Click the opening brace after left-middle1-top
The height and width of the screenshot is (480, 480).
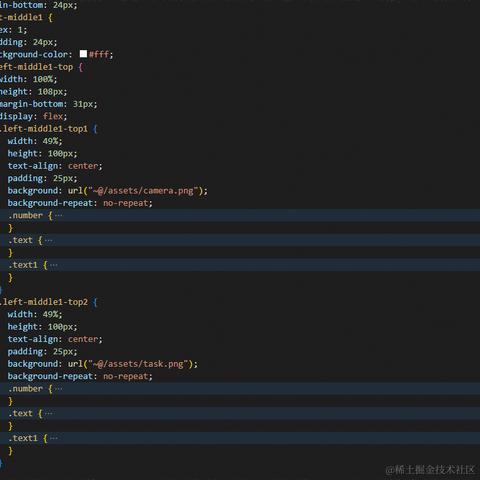click(x=80, y=67)
